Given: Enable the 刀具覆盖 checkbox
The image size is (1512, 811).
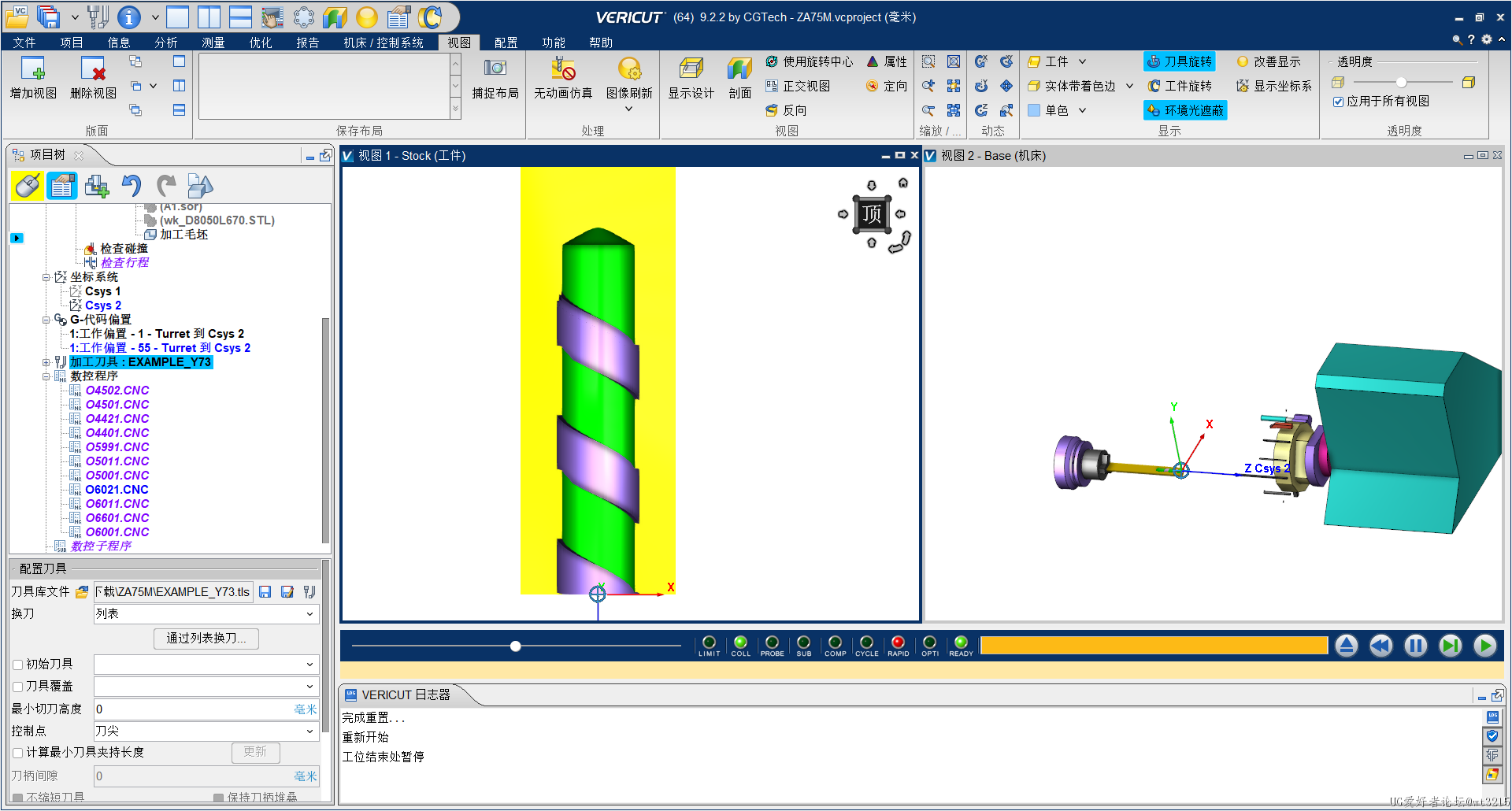Looking at the screenshot, I should [18, 687].
